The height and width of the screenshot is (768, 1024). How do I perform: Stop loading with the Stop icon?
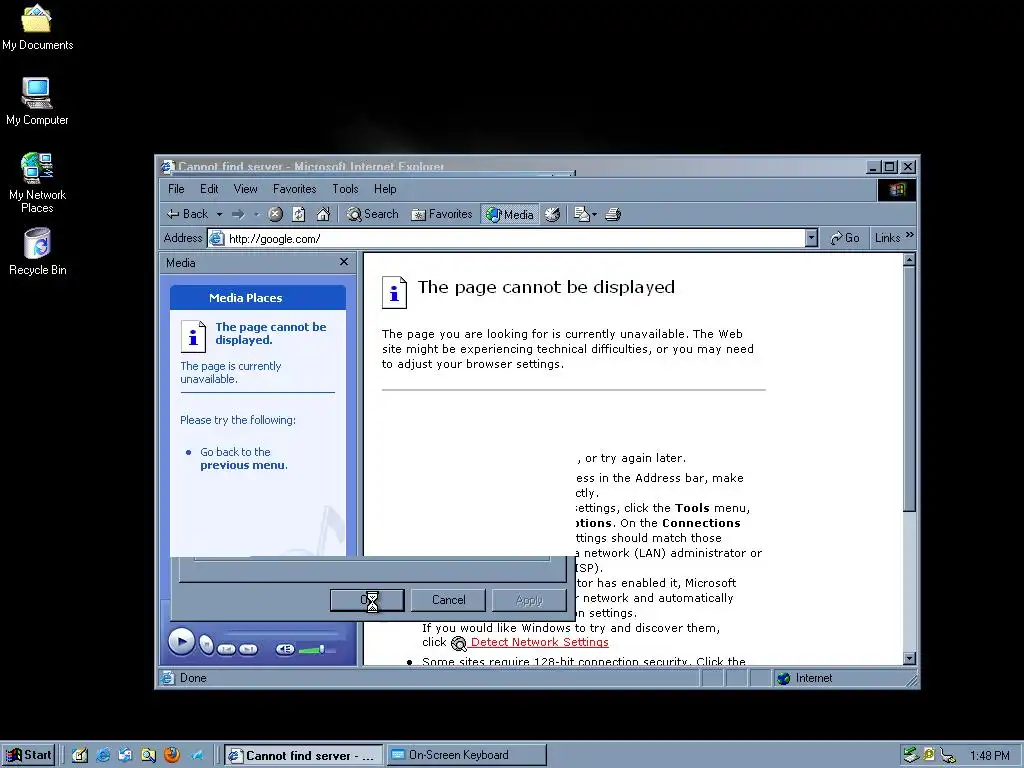(276, 214)
